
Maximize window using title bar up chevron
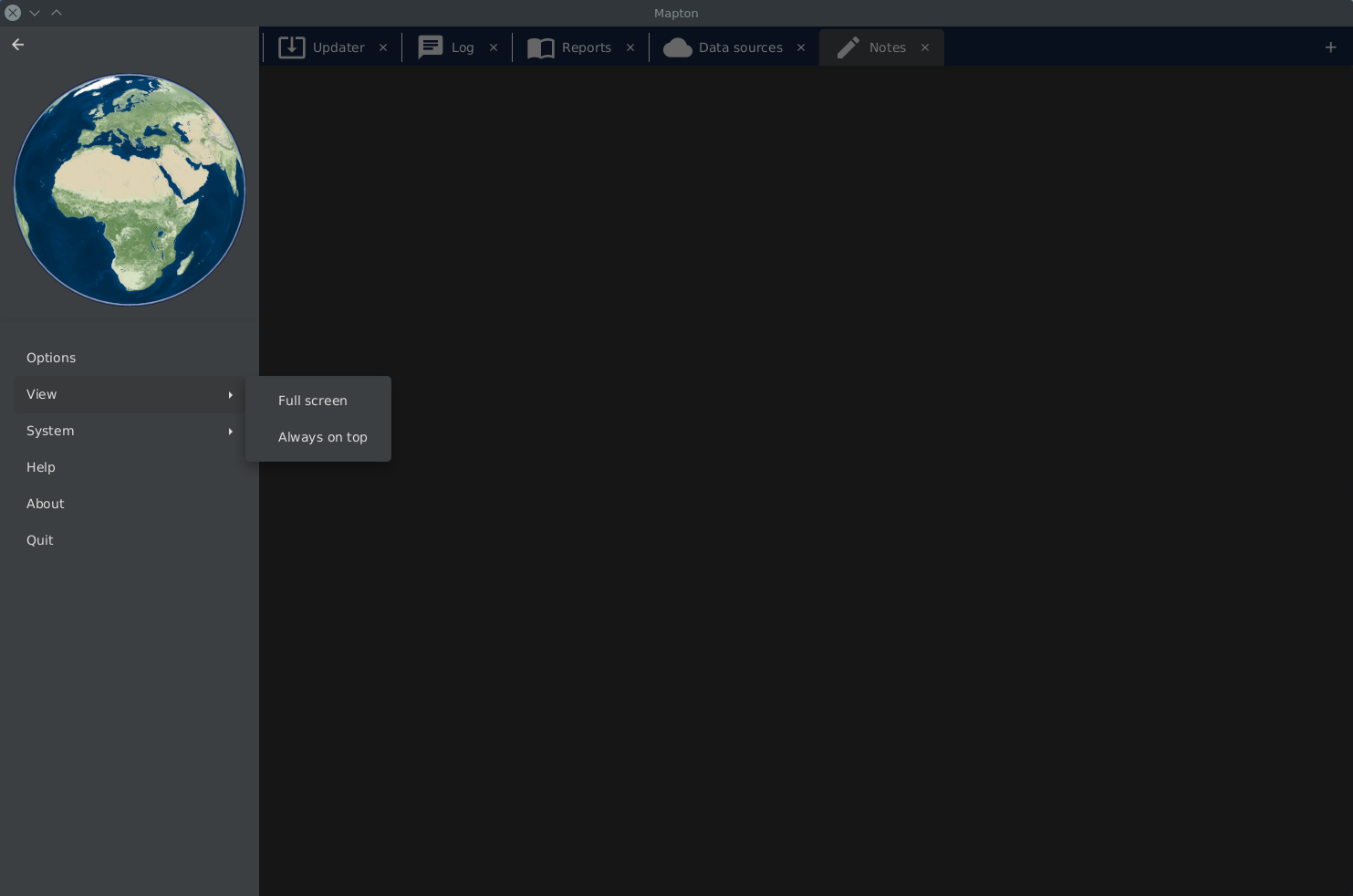[x=57, y=13]
